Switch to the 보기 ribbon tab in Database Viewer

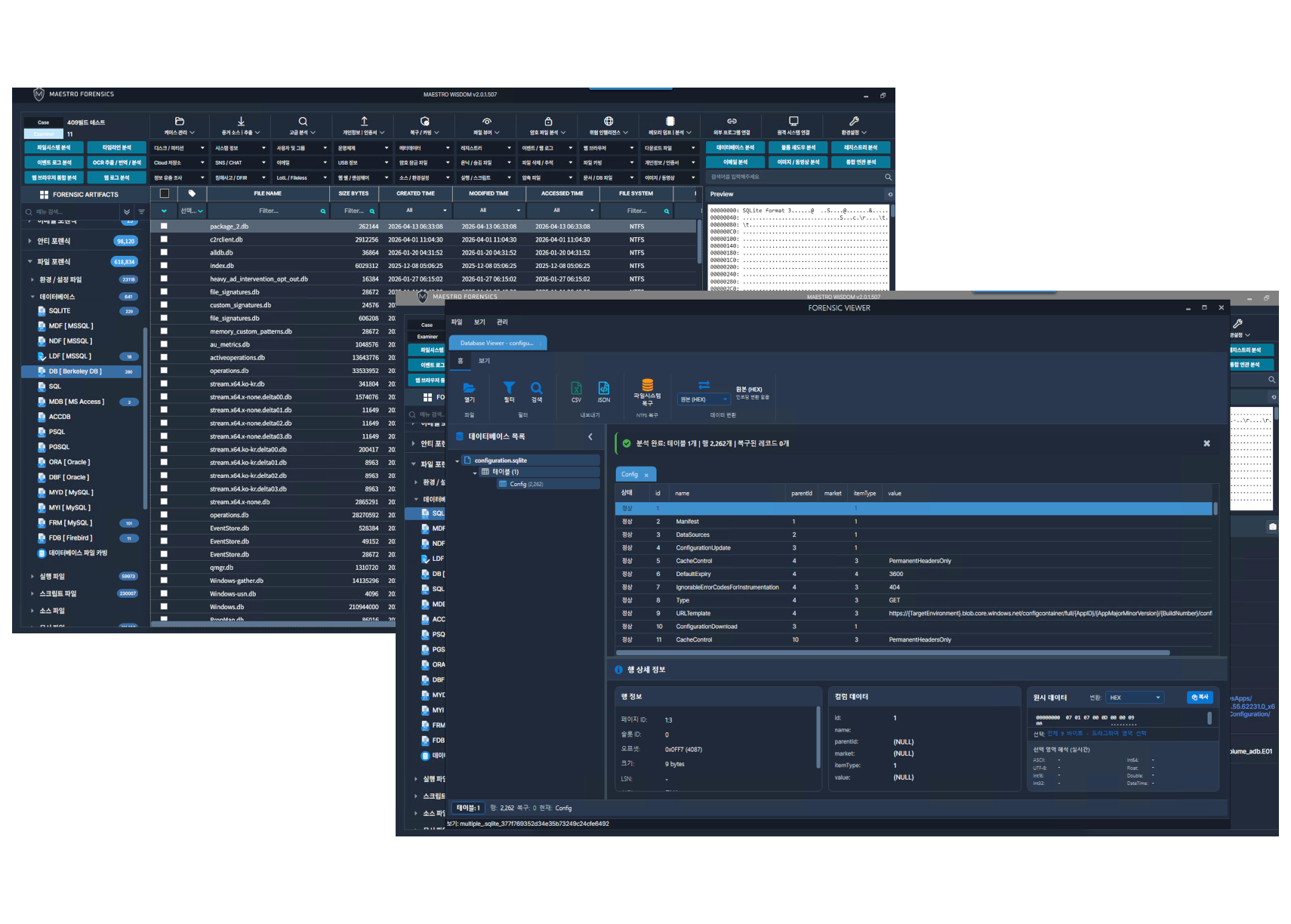click(484, 361)
